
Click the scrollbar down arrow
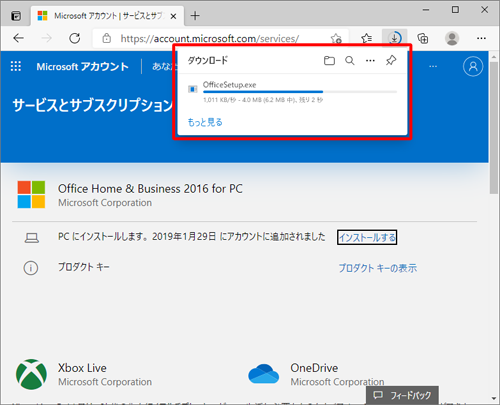click(x=494, y=398)
